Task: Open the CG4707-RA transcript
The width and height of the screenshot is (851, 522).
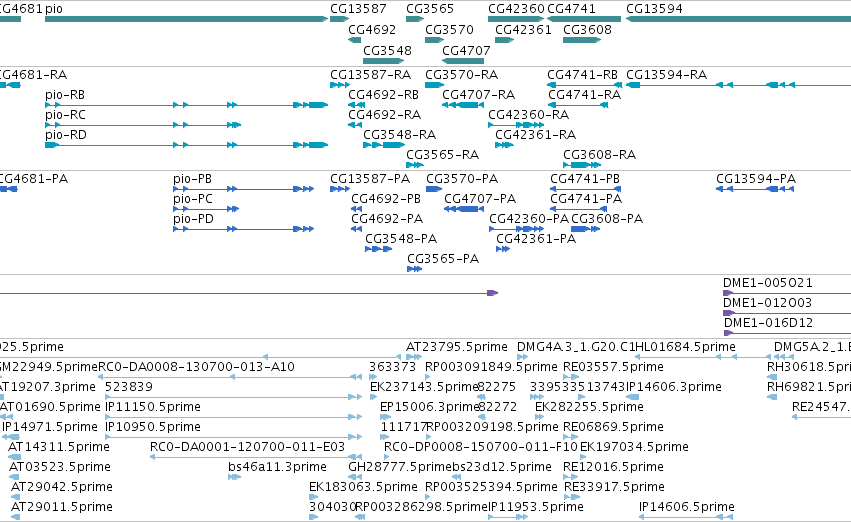Action: (x=463, y=105)
